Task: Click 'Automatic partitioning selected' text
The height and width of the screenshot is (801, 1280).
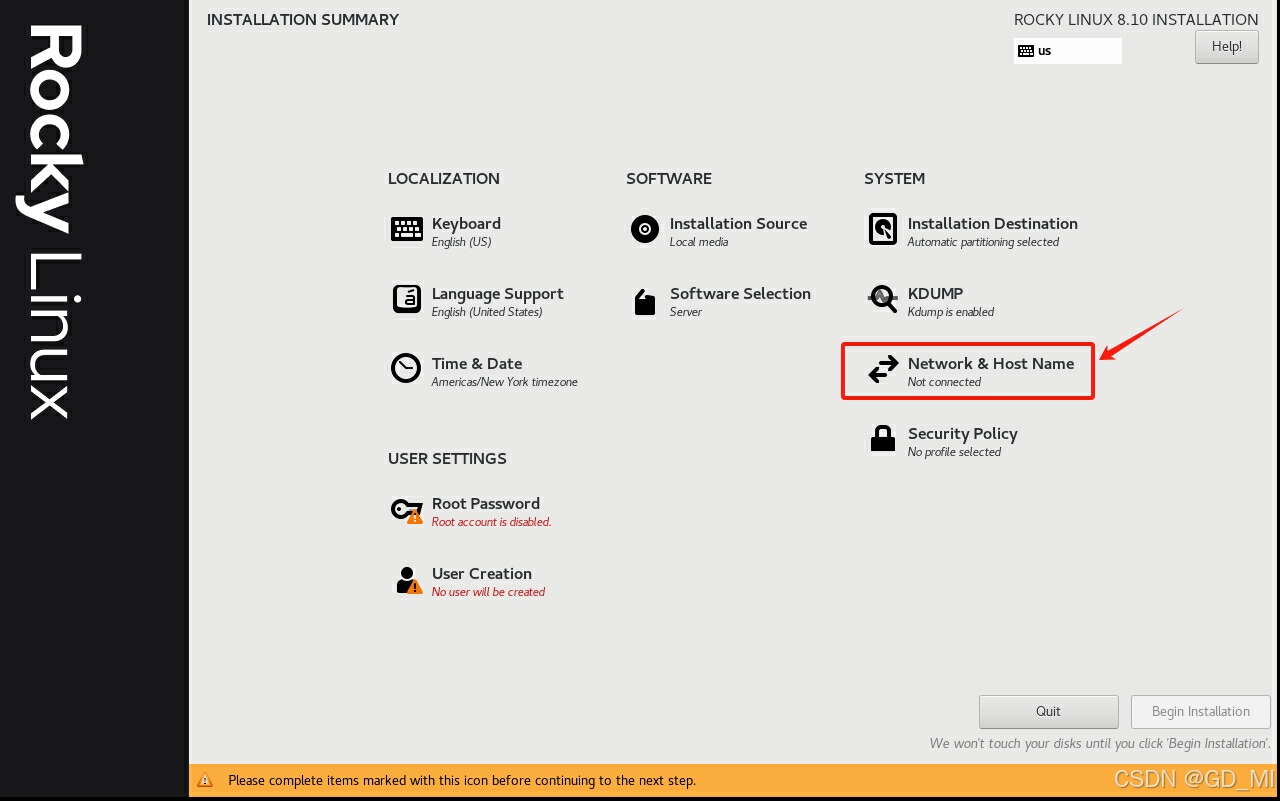Action: coord(983,242)
